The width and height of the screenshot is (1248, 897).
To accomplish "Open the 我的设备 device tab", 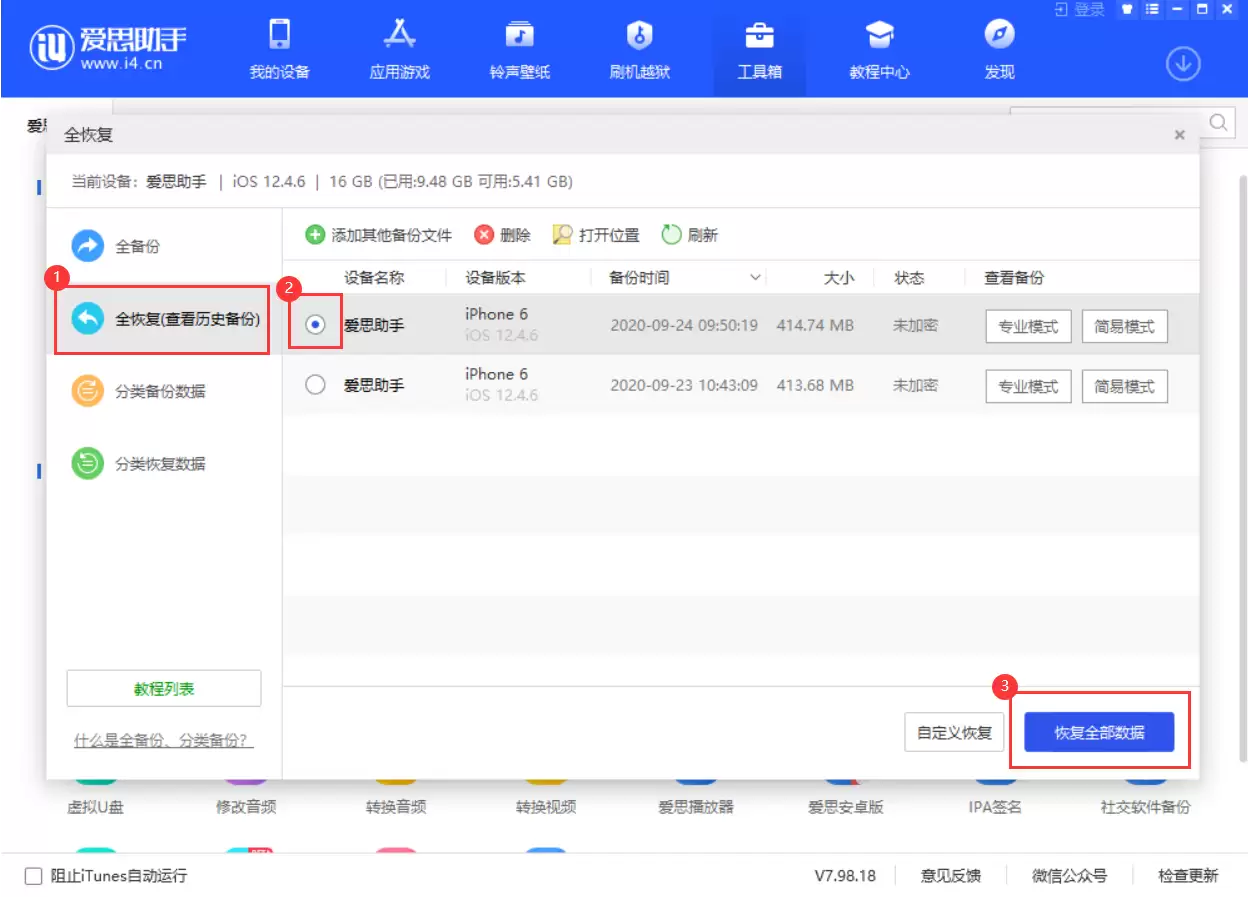I will coord(279,50).
